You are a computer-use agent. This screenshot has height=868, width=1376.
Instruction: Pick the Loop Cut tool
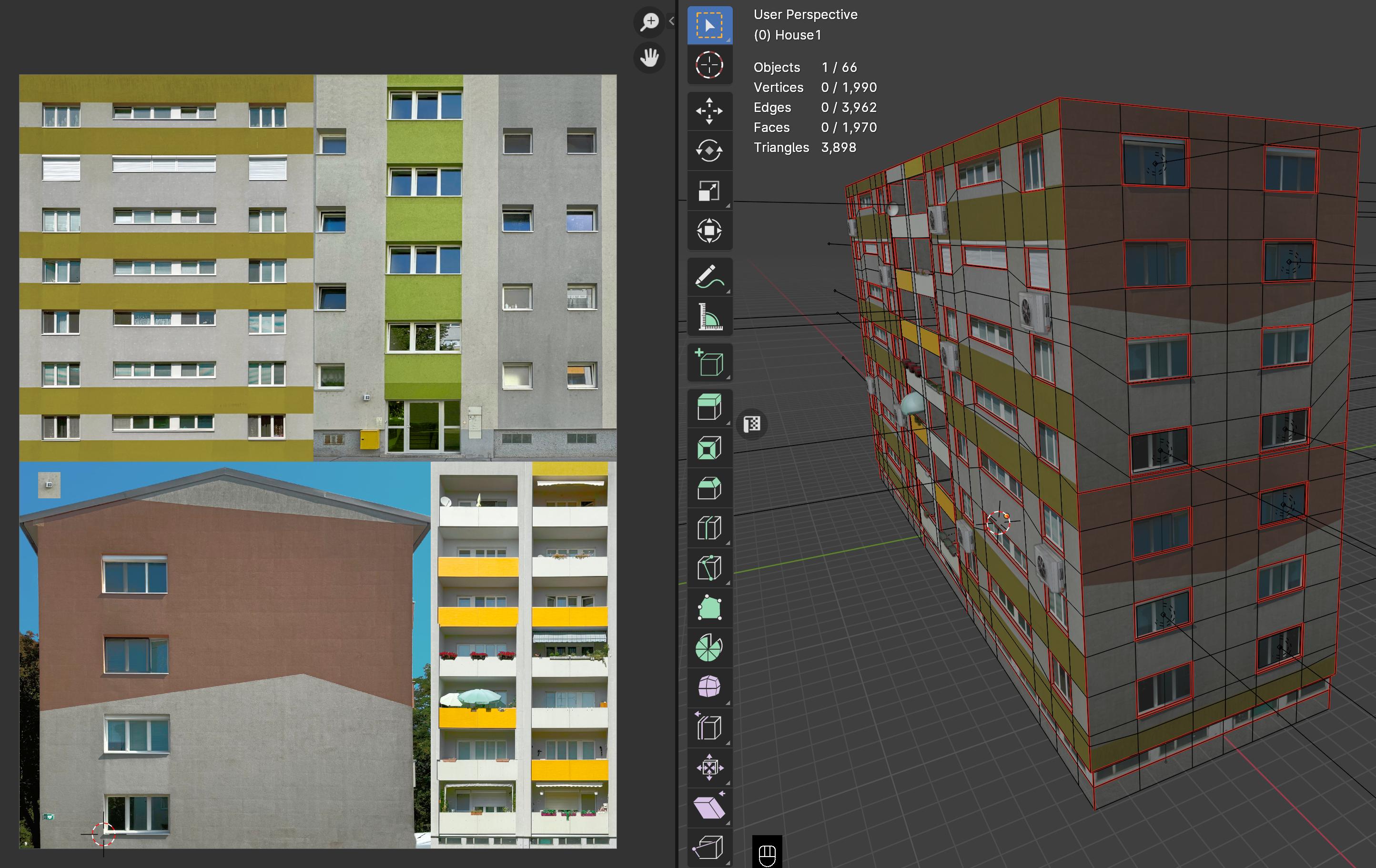click(709, 528)
